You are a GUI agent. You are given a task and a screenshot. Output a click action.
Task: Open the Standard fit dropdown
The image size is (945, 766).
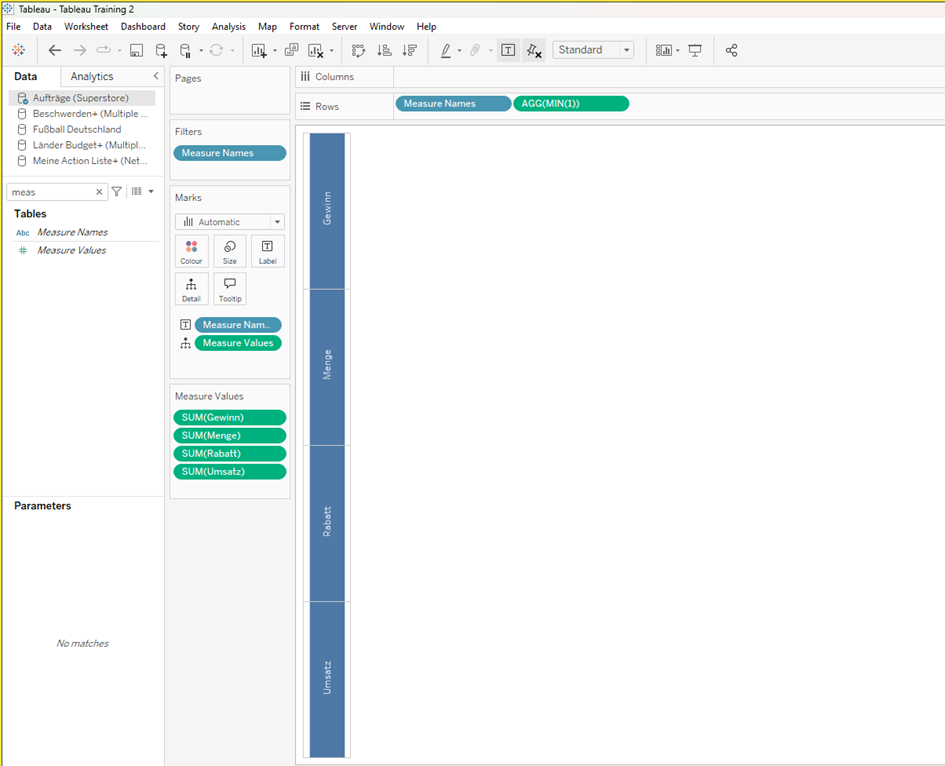coord(594,50)
